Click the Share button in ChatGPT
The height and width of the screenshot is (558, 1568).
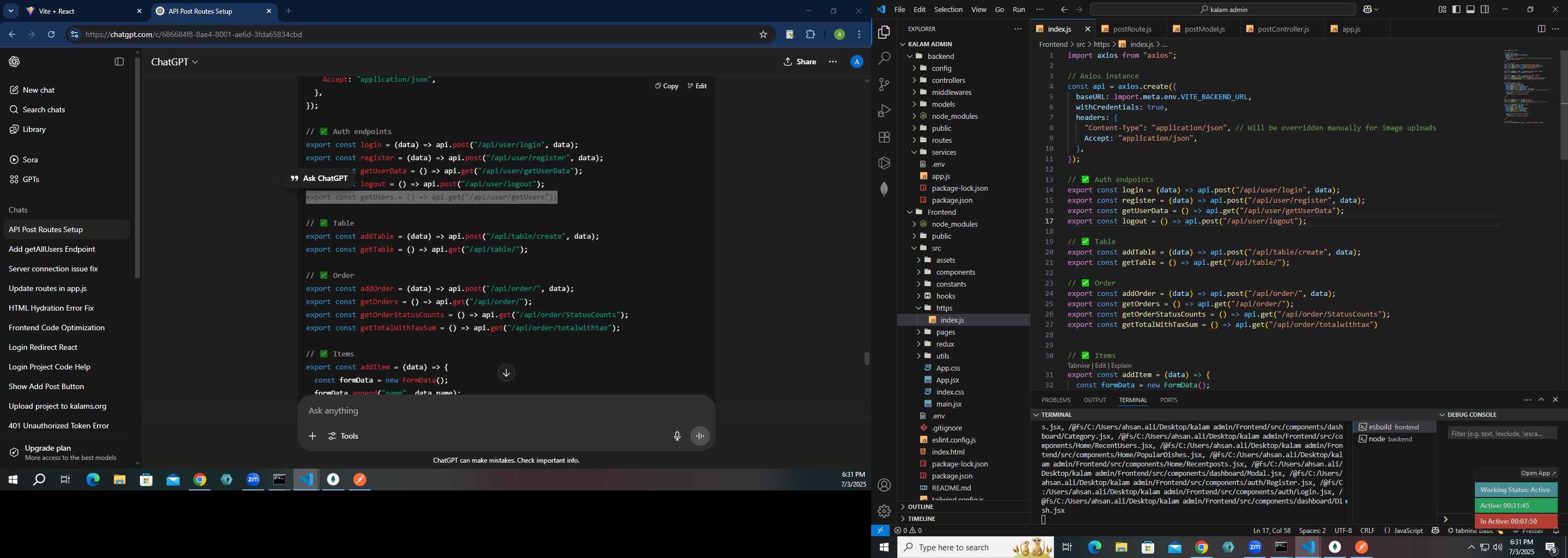coord(799,62)
